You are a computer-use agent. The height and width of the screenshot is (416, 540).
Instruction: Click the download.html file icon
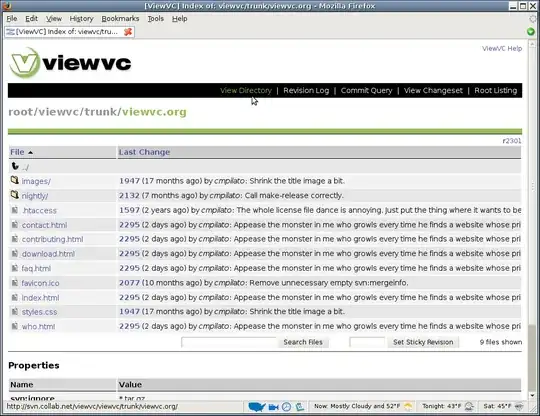(14, 253)
